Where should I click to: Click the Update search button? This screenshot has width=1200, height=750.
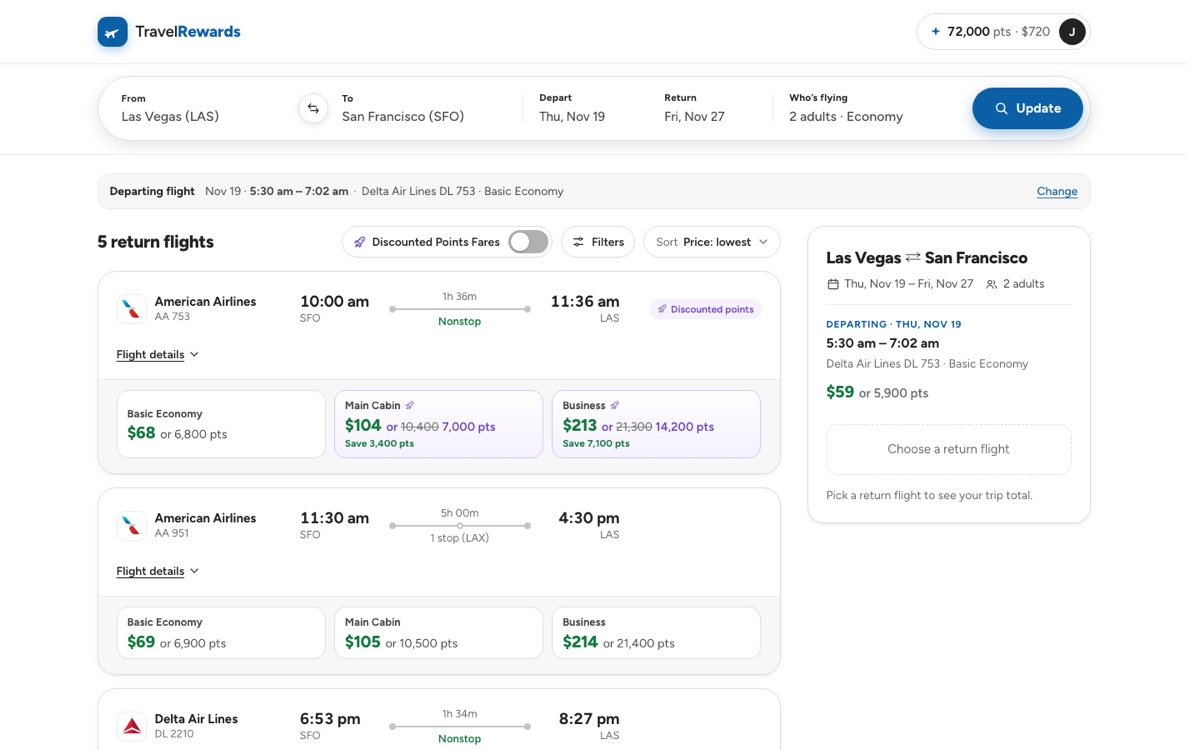[x=1027, y=108]
